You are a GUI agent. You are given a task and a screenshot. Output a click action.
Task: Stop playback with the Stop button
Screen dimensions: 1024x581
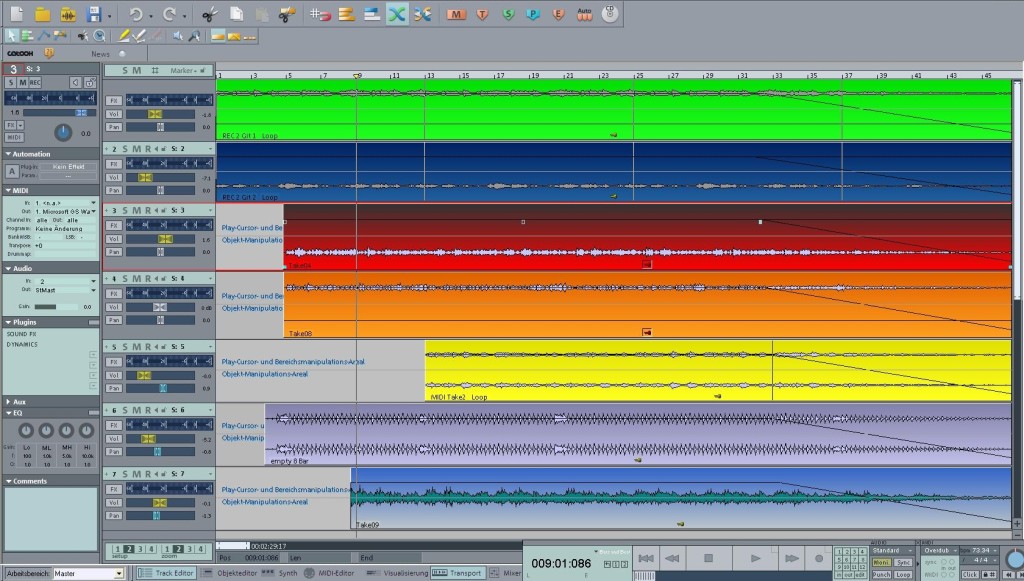[x=709, y=558]
